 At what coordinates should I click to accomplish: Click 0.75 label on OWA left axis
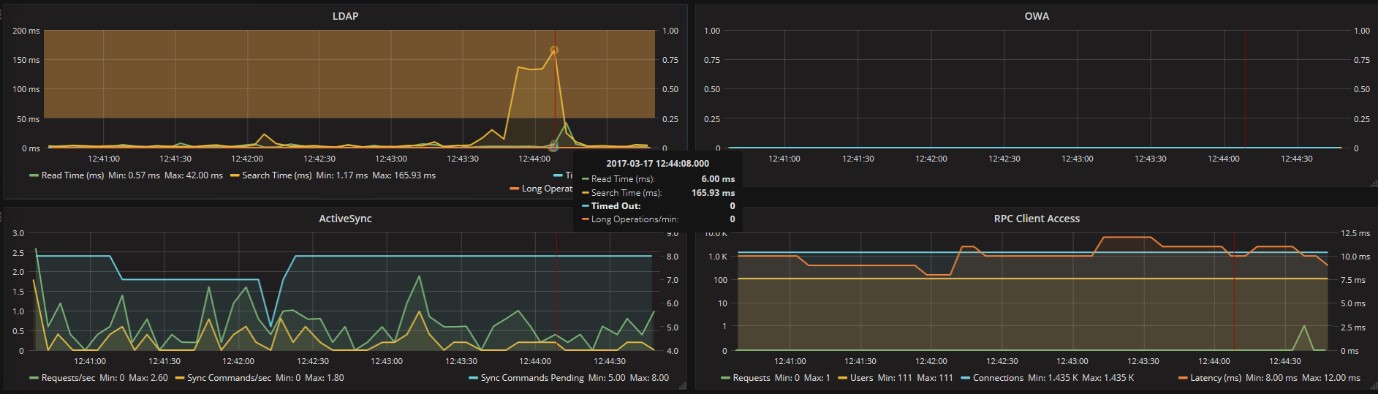coord(713,60)
